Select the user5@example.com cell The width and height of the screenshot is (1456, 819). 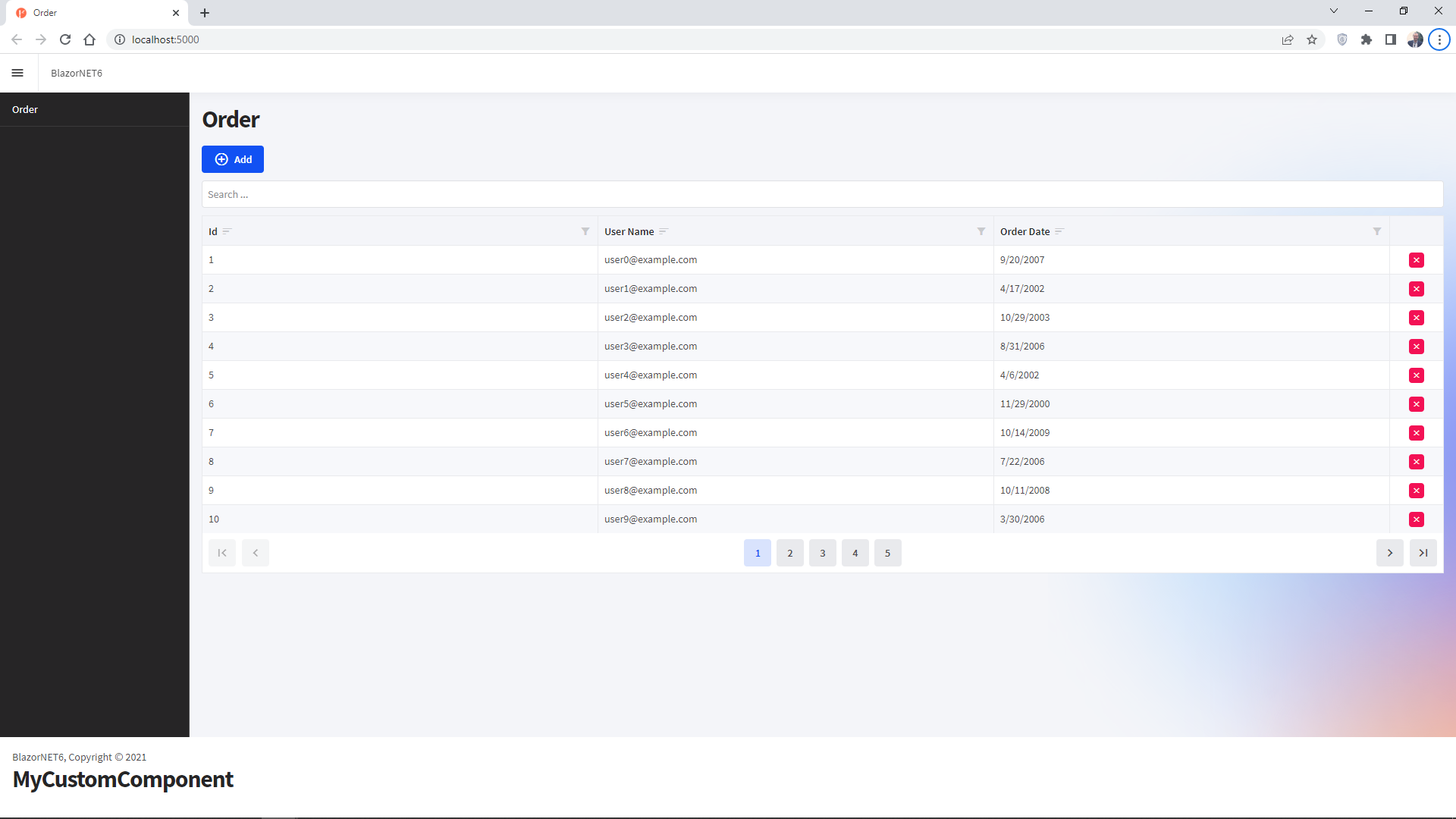[795, 404]
